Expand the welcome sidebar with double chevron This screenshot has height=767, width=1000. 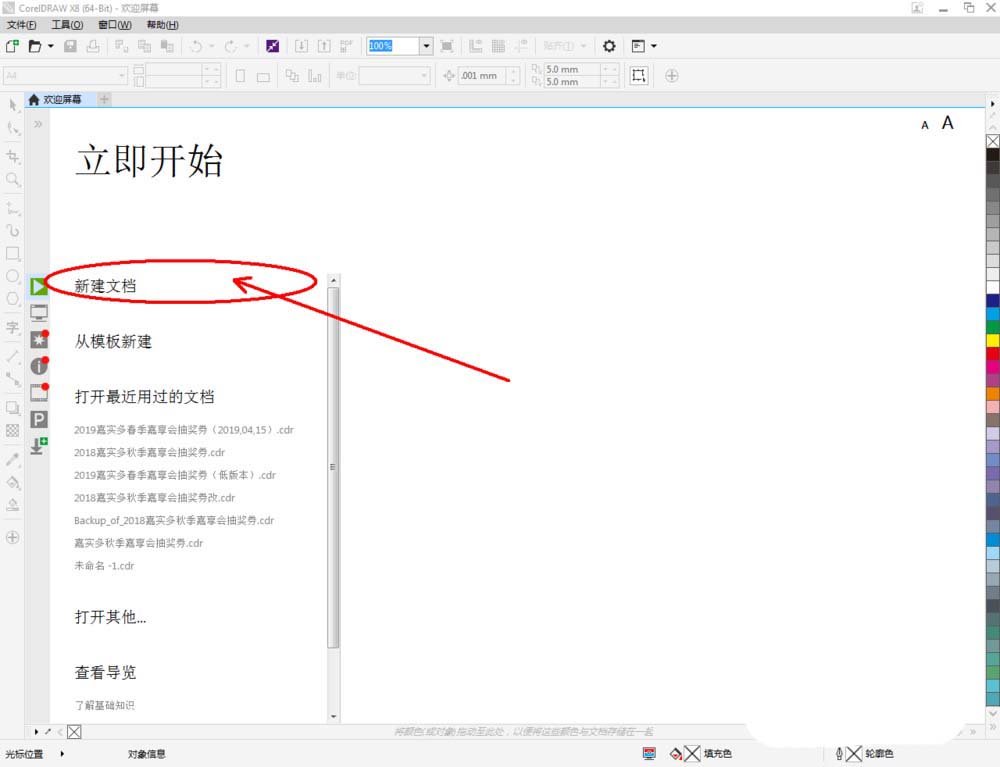pyautogui.click(x=38, y=124)
